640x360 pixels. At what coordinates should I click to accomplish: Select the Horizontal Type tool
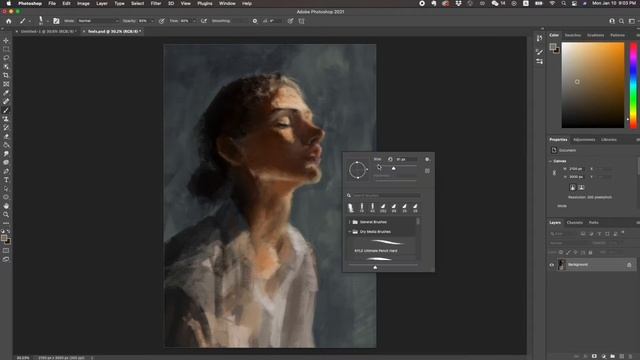(6, 180)
